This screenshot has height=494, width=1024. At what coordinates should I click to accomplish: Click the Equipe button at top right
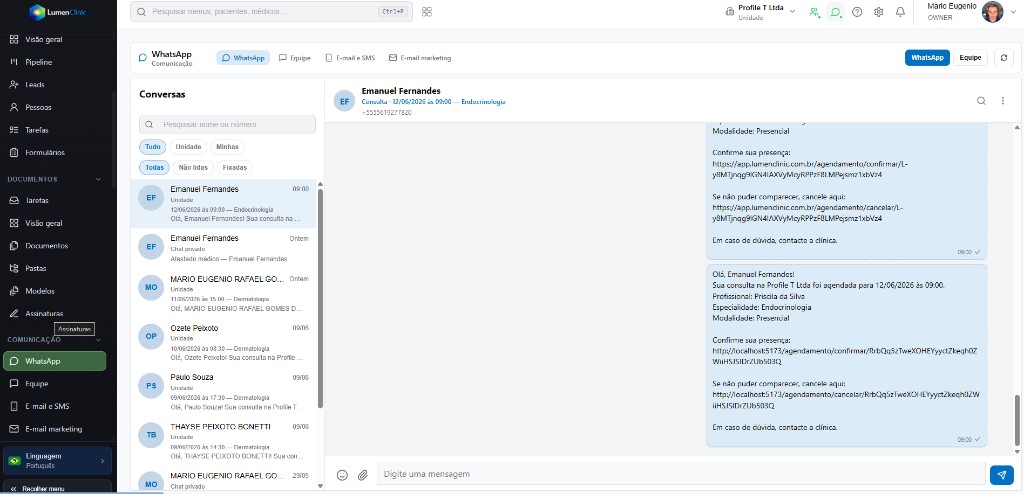970,58
